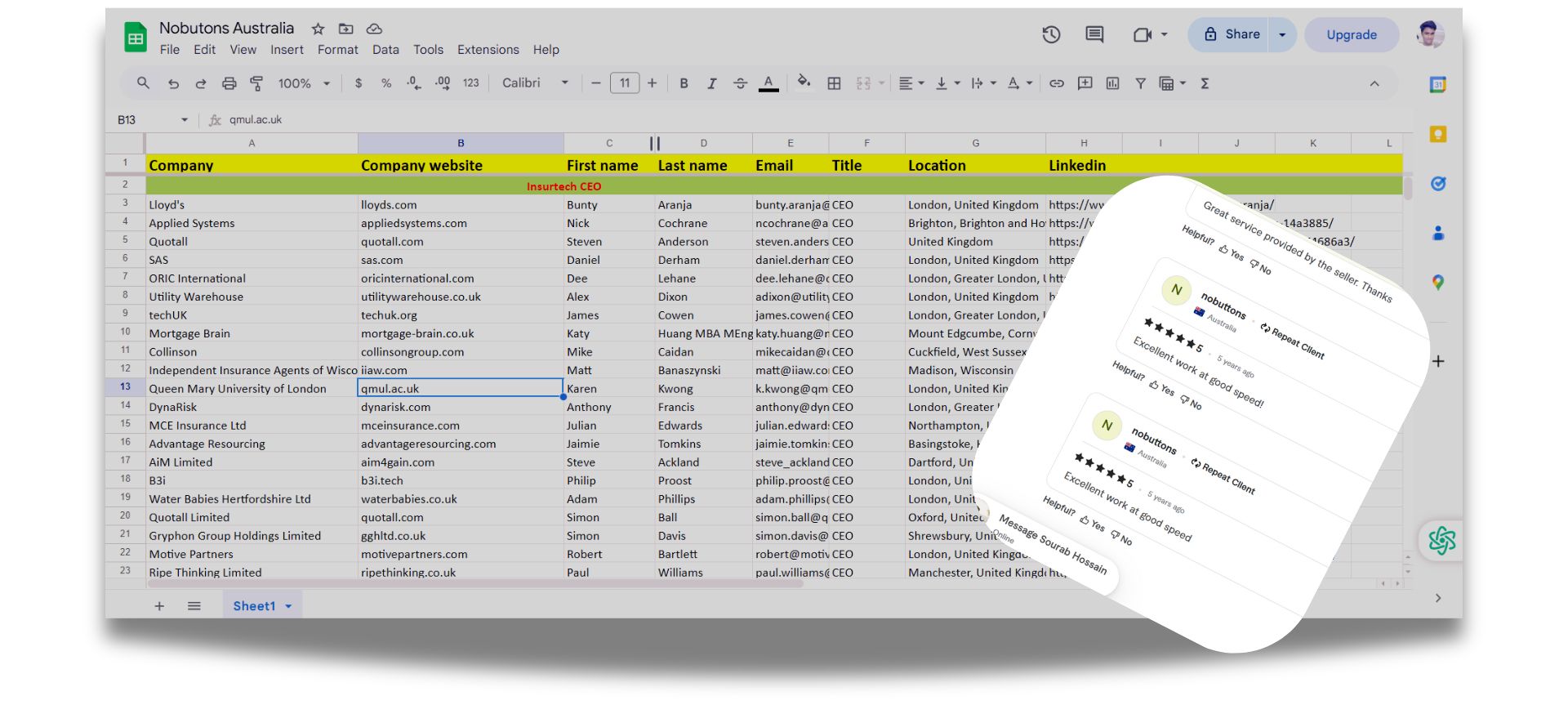1568x705 pixels.
Task: Open the functions sigma menu
Action: click(x=1205, y=83)
